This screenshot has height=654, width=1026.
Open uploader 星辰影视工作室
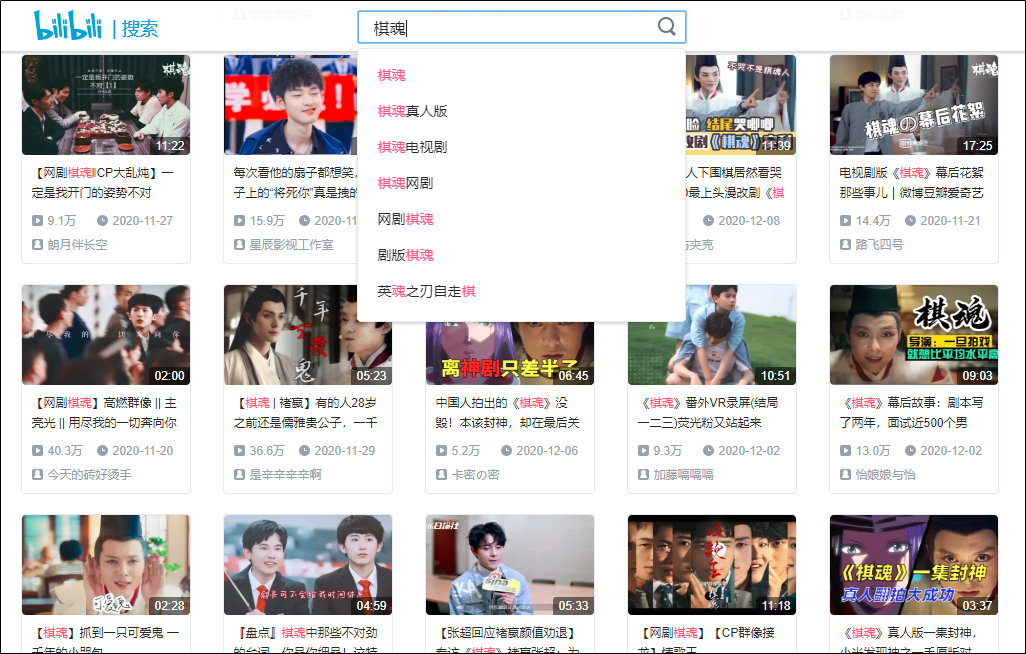(x=291, y=245)
